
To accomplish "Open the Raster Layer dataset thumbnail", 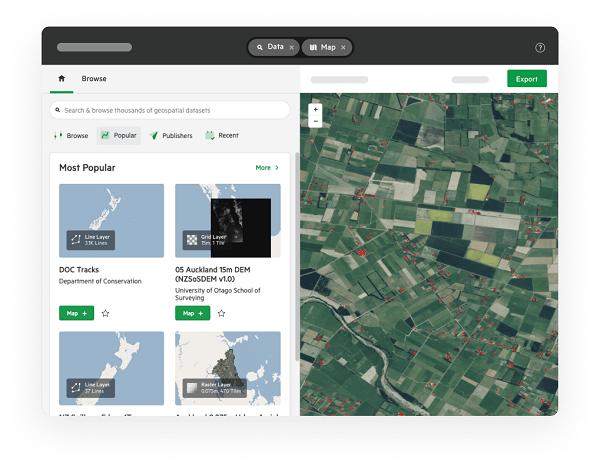I will click(228, 368).
